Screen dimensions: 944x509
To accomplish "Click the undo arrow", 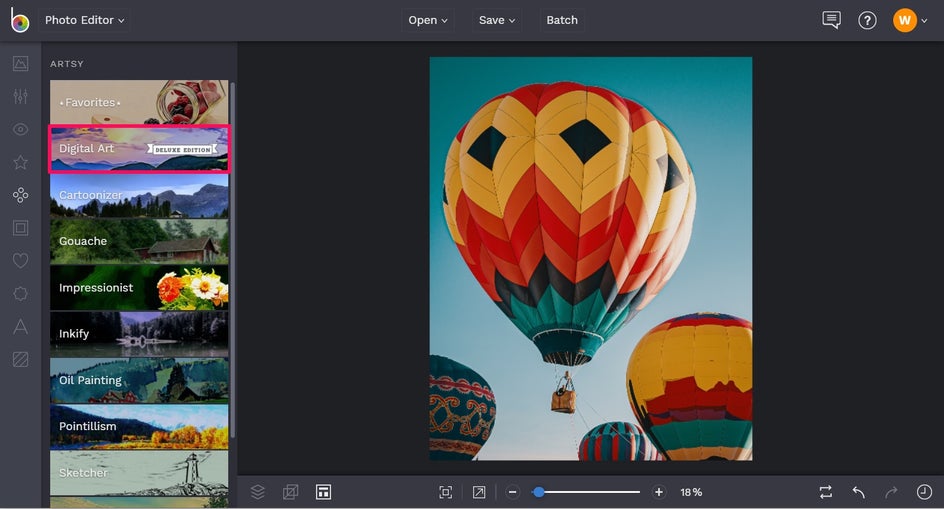I will [x=858, y=492].
